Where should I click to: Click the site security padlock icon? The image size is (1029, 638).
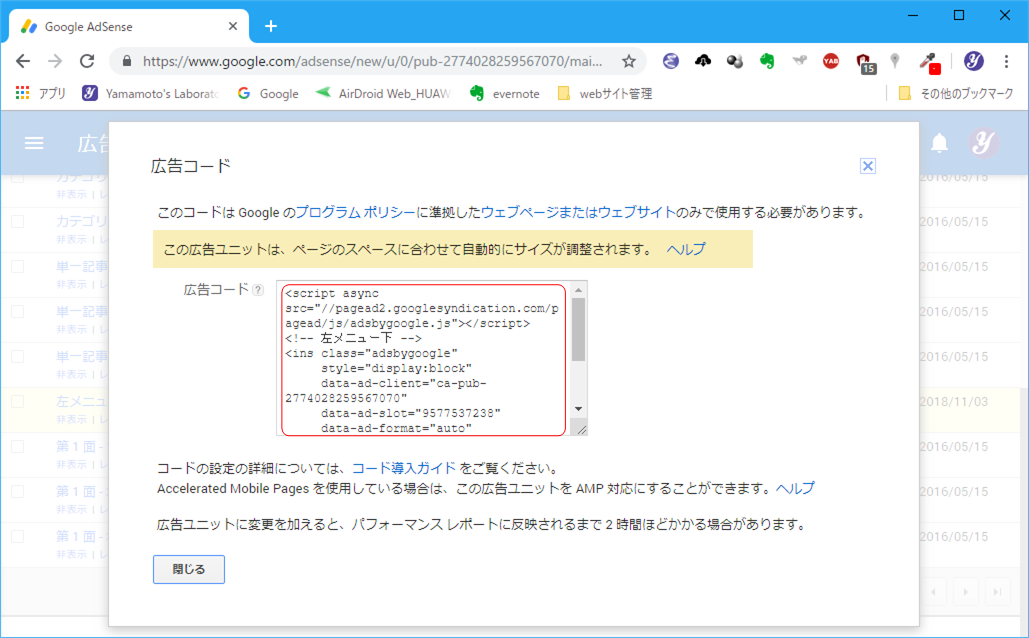[x=127, y=61]
